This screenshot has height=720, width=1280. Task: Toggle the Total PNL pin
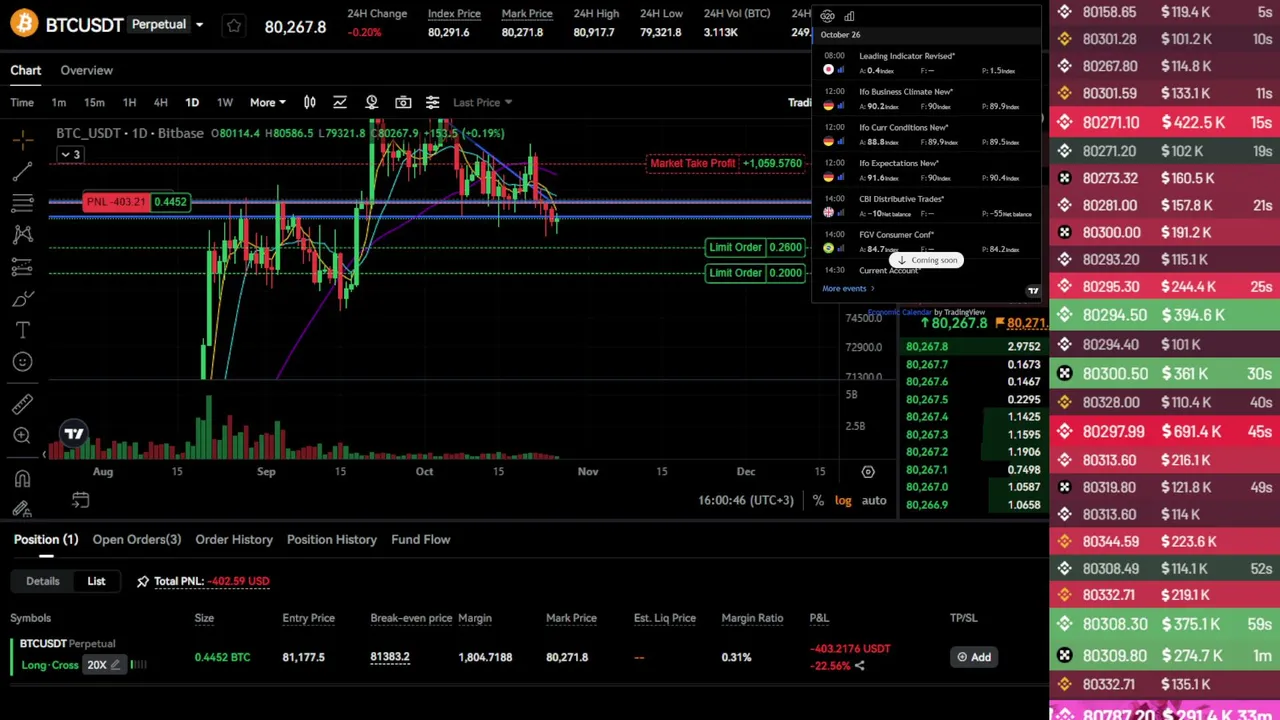[143, 581]
